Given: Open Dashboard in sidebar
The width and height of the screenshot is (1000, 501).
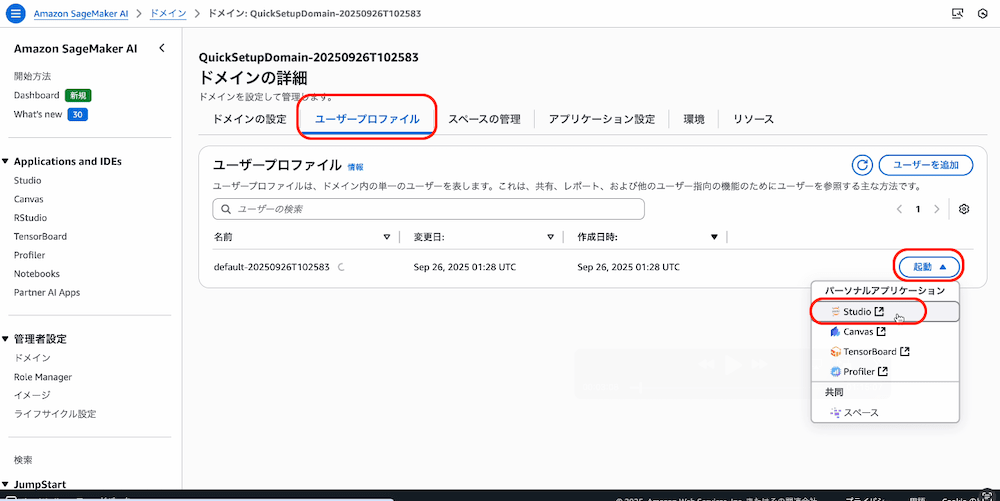Looking at the screenshot, I should [36, 95].
